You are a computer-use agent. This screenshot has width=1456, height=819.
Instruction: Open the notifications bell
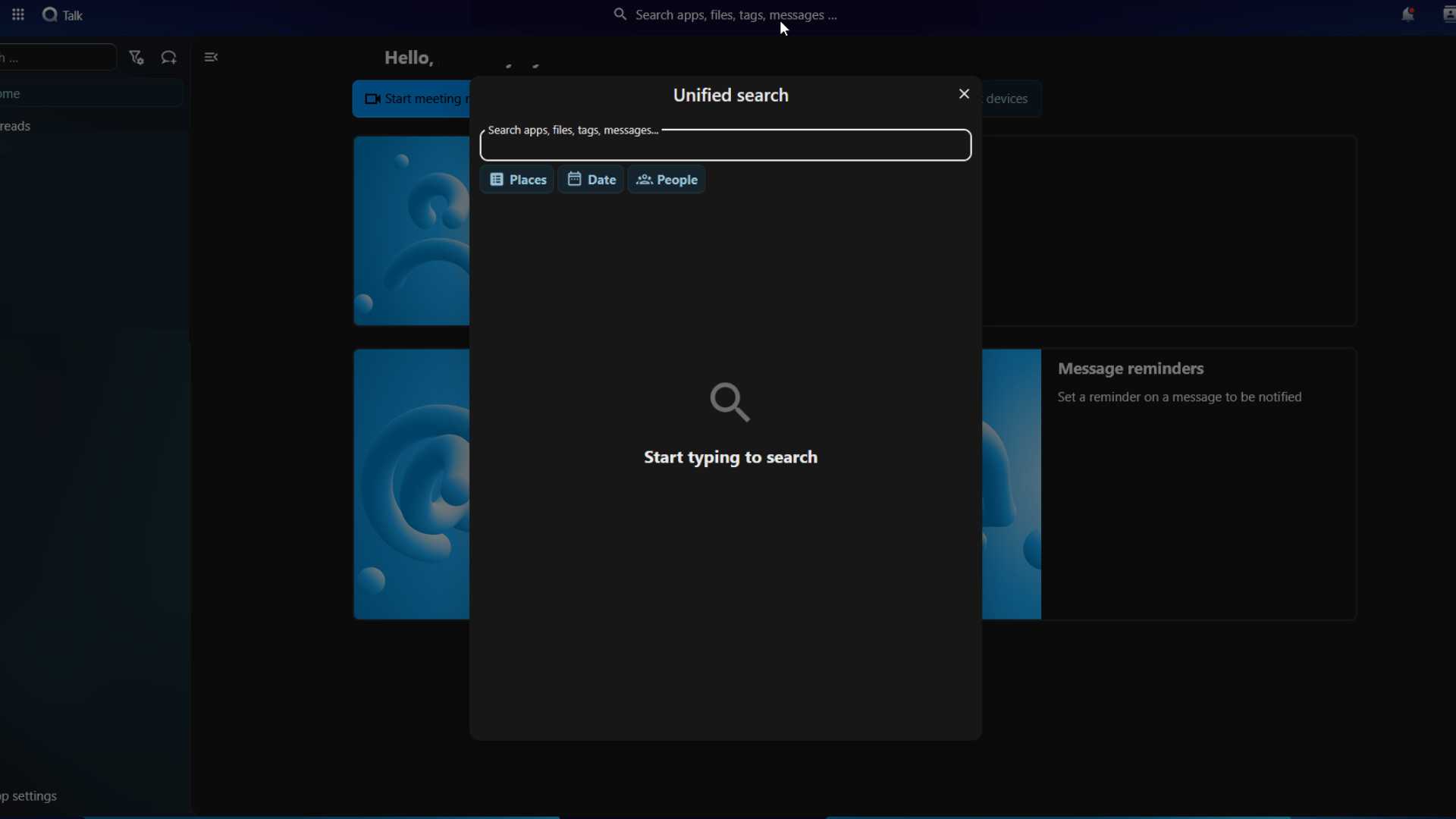[1408, 15]
